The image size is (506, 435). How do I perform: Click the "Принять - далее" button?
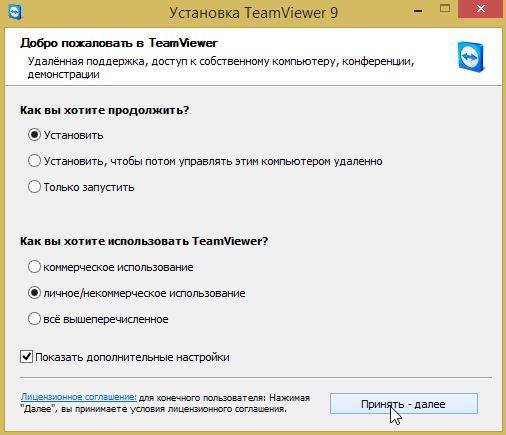(404, 404)
